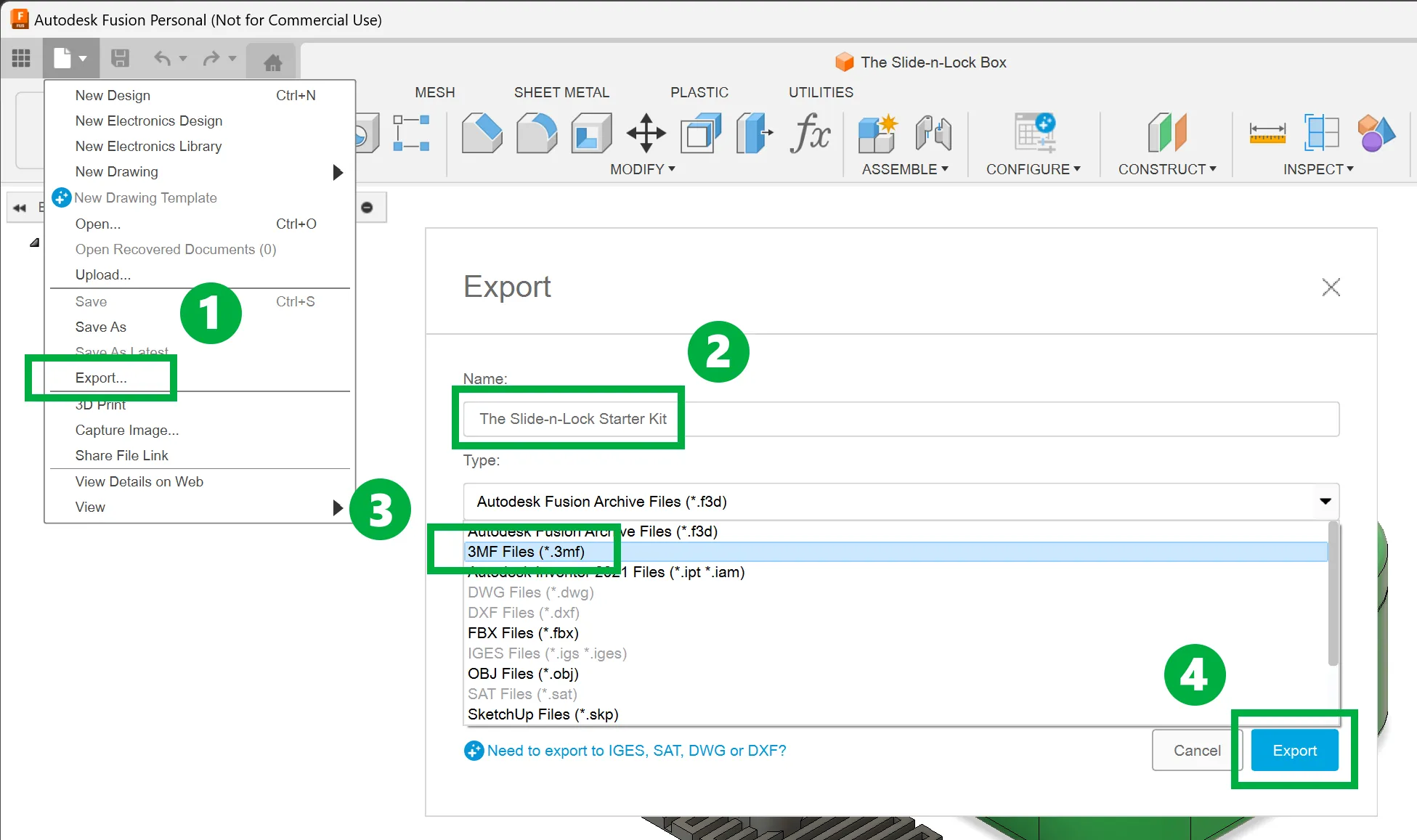Expand the New Drawing submenu arrow
This screenshot has height=840, width=1417.
click(x=338, y=172)
